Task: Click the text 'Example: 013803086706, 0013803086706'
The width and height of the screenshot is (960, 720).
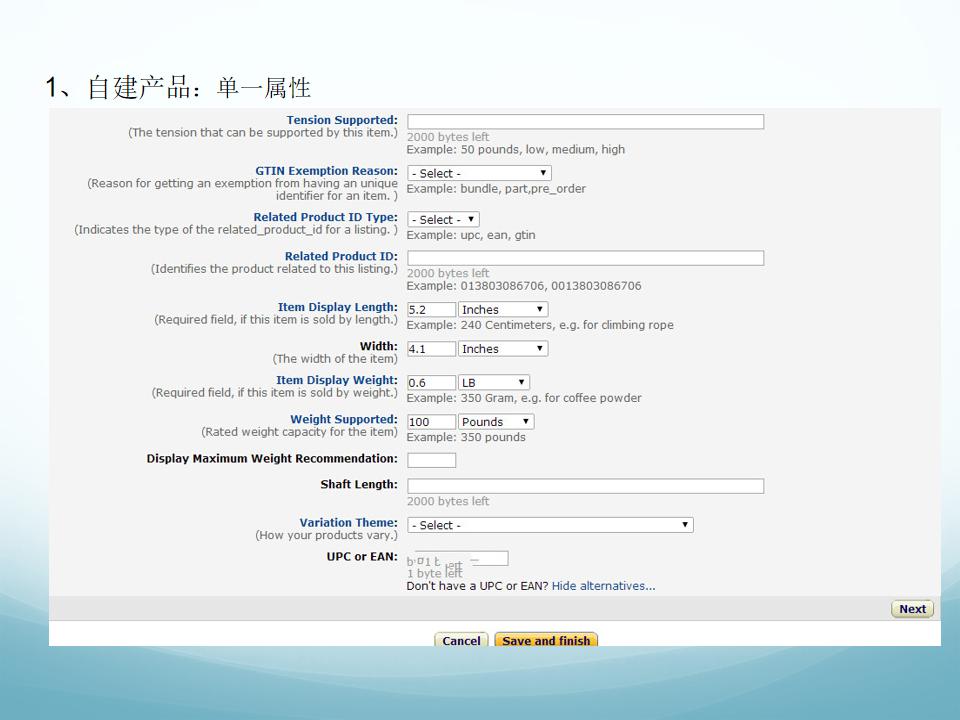Action: coord(524,286)
